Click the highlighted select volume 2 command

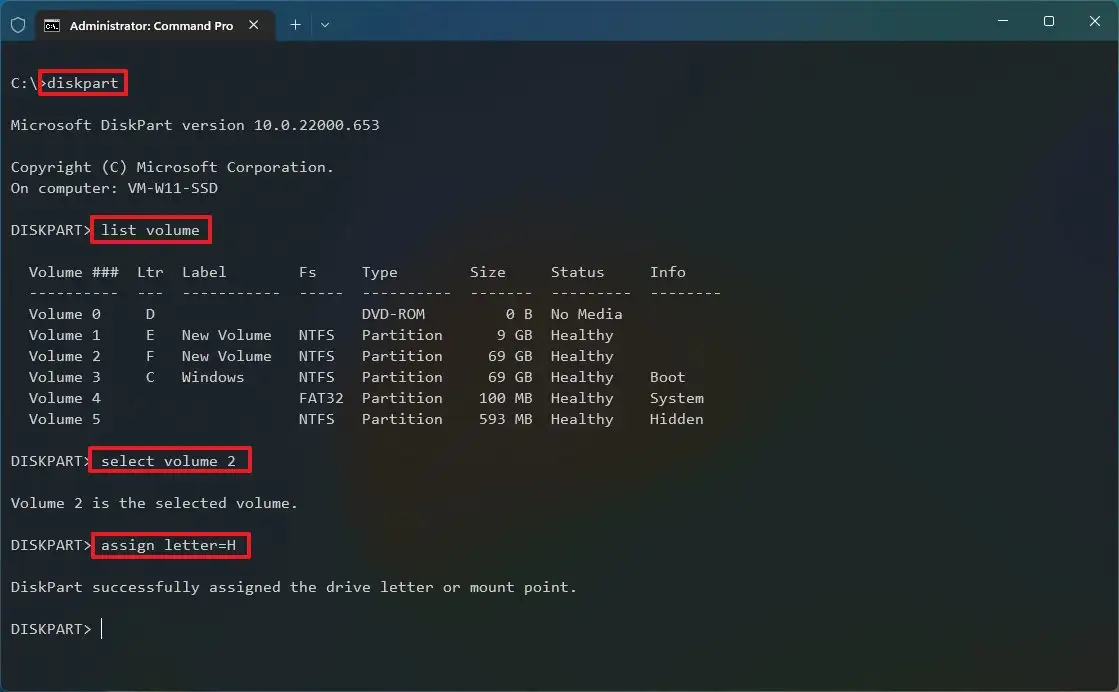coord(168,460)
